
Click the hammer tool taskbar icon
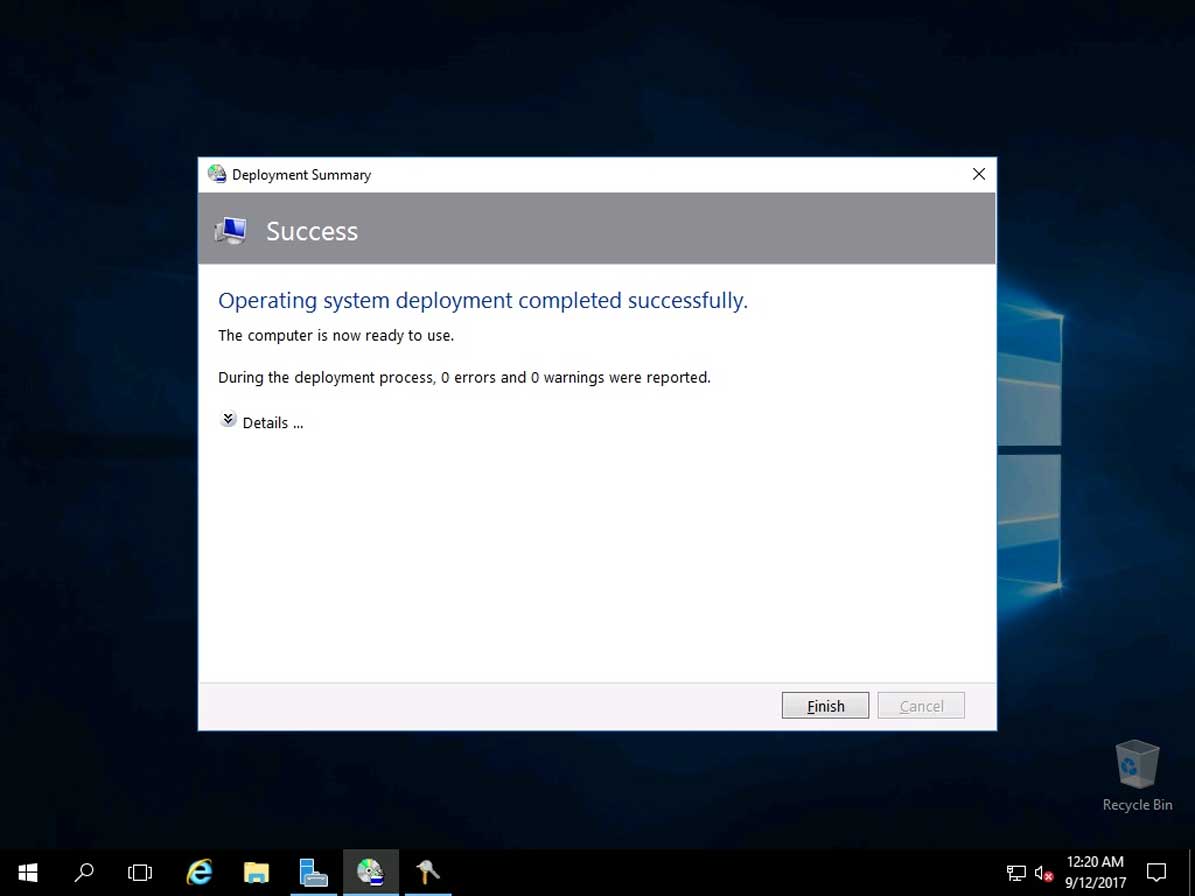(428, 872)
